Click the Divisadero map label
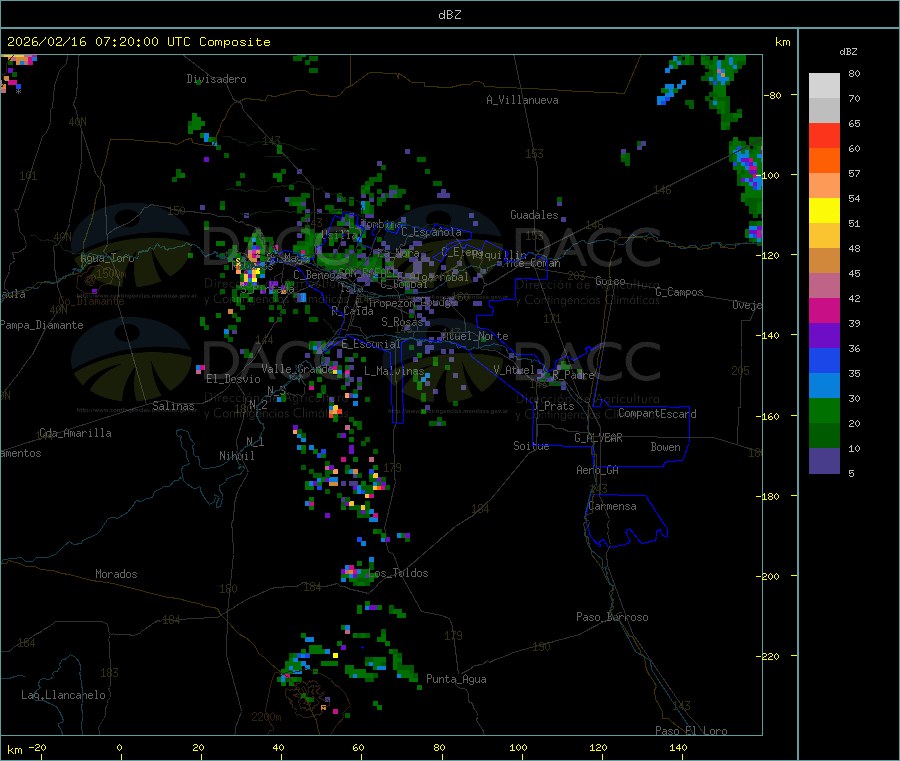900x761 pixels. click(216, 79)
